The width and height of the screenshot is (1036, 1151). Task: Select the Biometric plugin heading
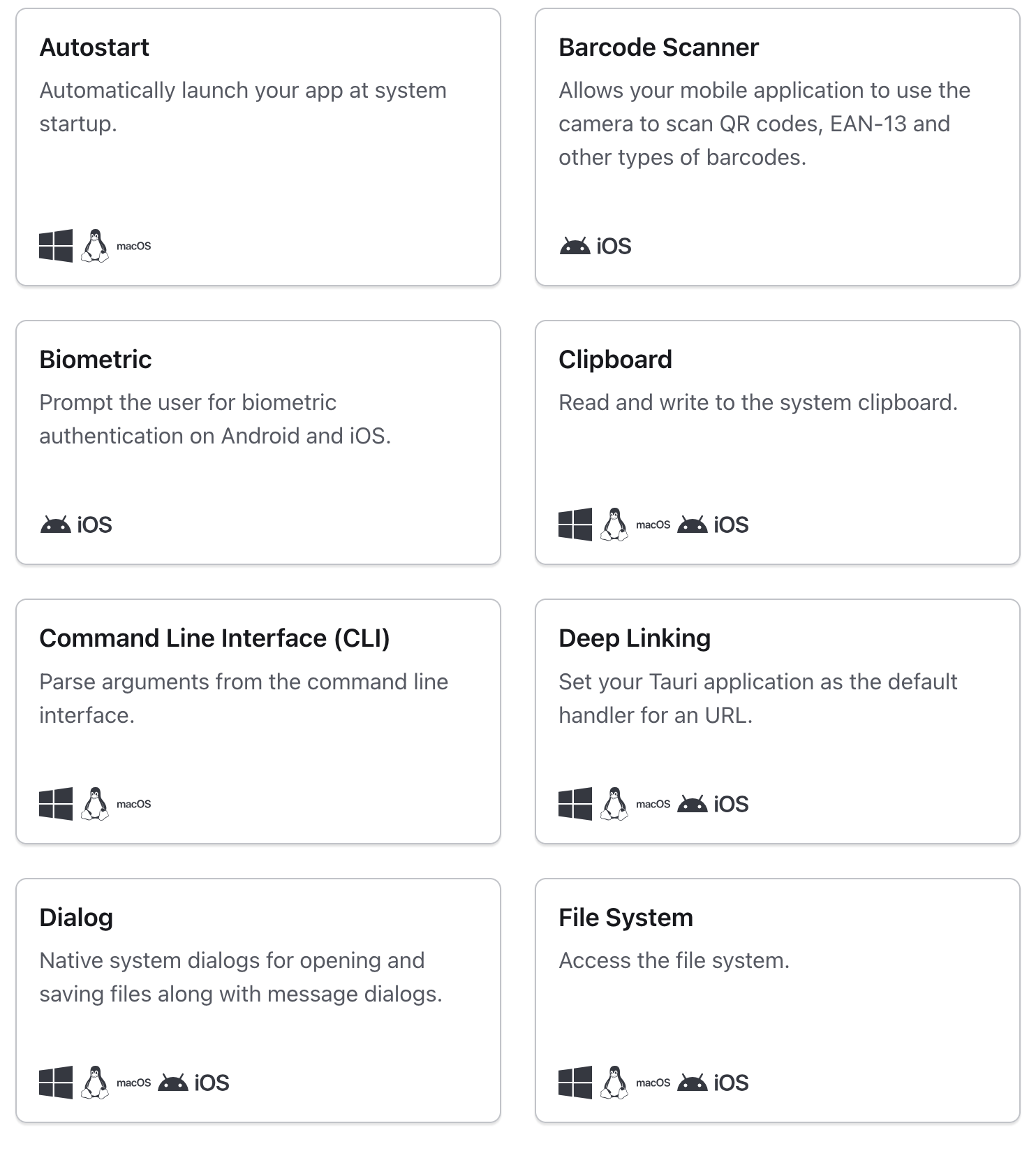click(x=96, y=360)
